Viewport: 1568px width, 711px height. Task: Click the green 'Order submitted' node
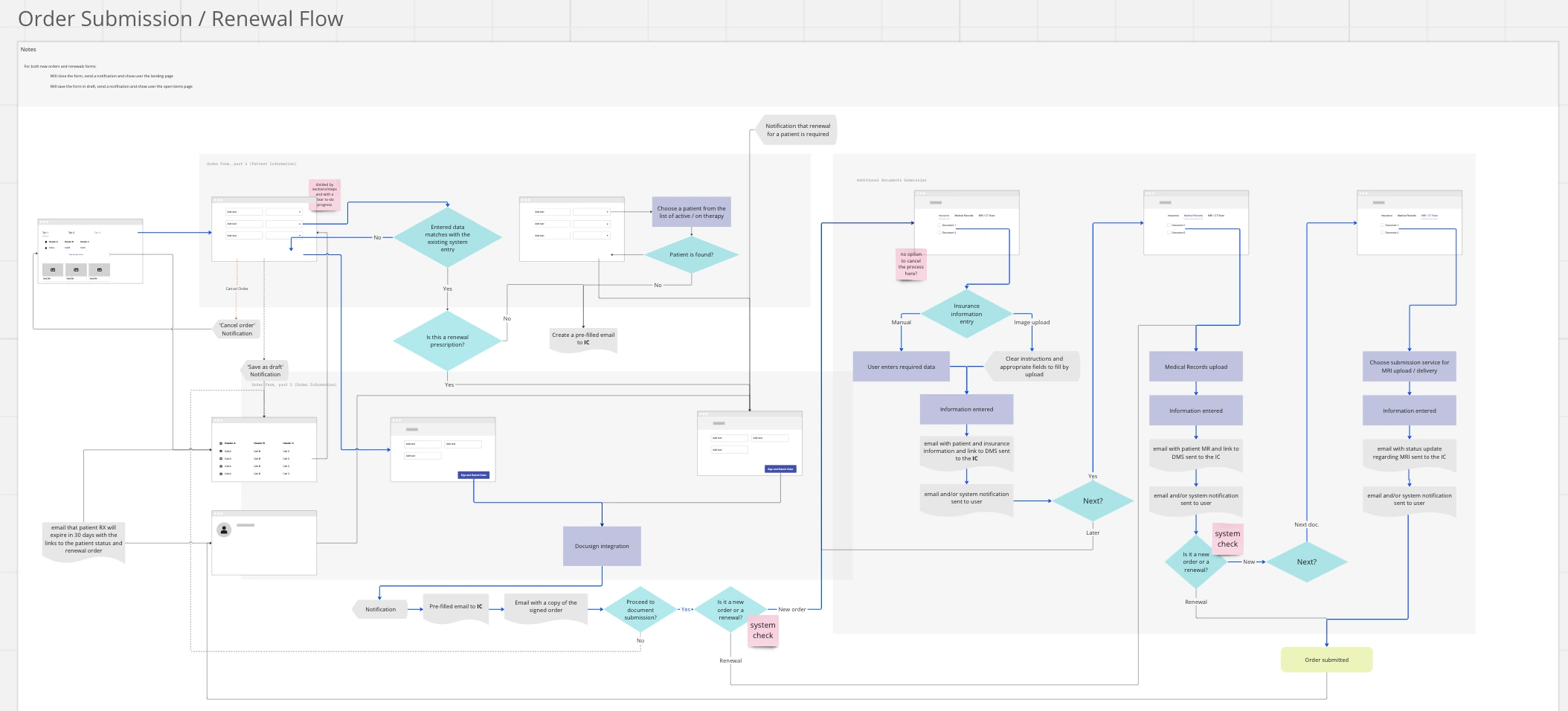(1326, 660)
